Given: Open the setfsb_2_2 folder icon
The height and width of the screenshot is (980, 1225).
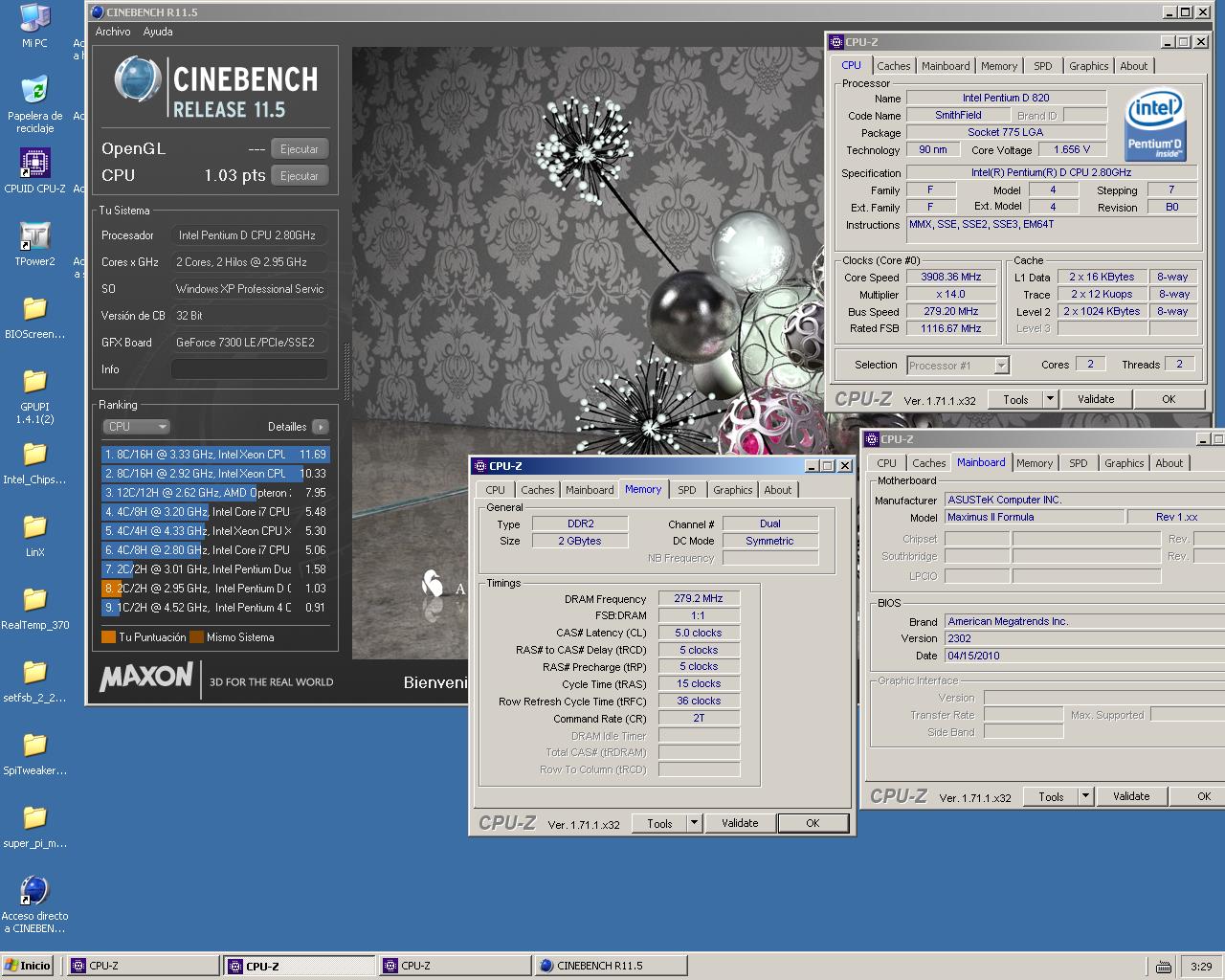Looking at the screenshot, I should click(34, 681).
